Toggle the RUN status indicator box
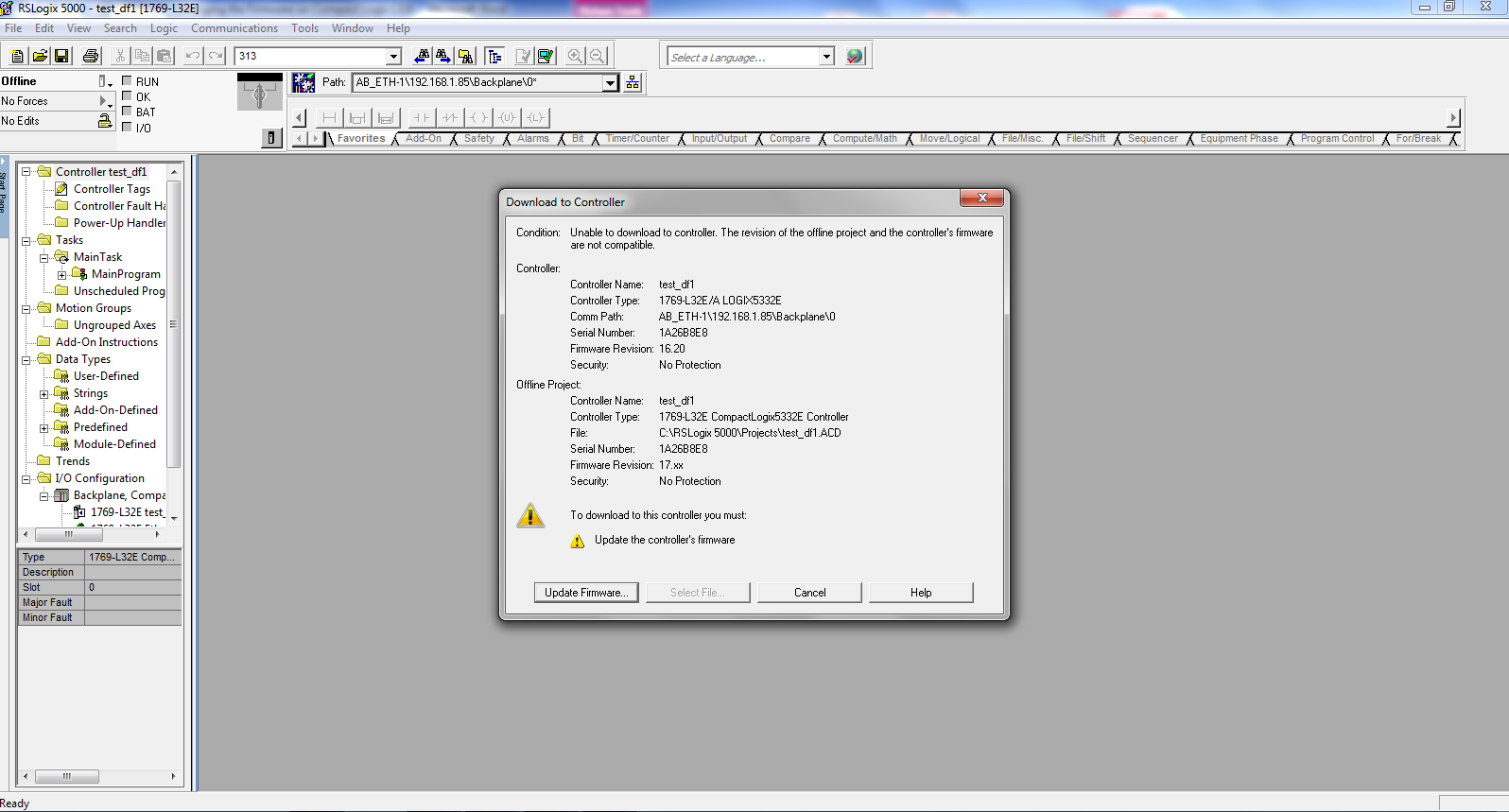The width and height of the screenshot is (1509, 812). pos(127,81)
